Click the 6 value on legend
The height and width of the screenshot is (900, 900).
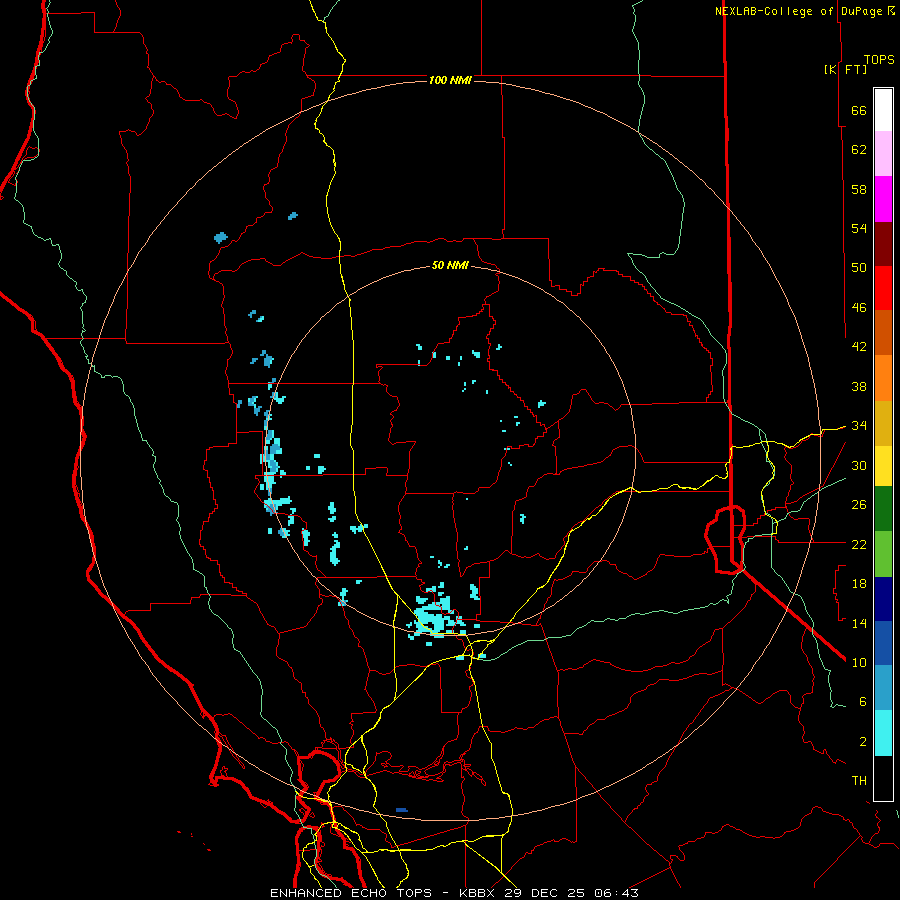pyautogui.click(x=863, y=701)
